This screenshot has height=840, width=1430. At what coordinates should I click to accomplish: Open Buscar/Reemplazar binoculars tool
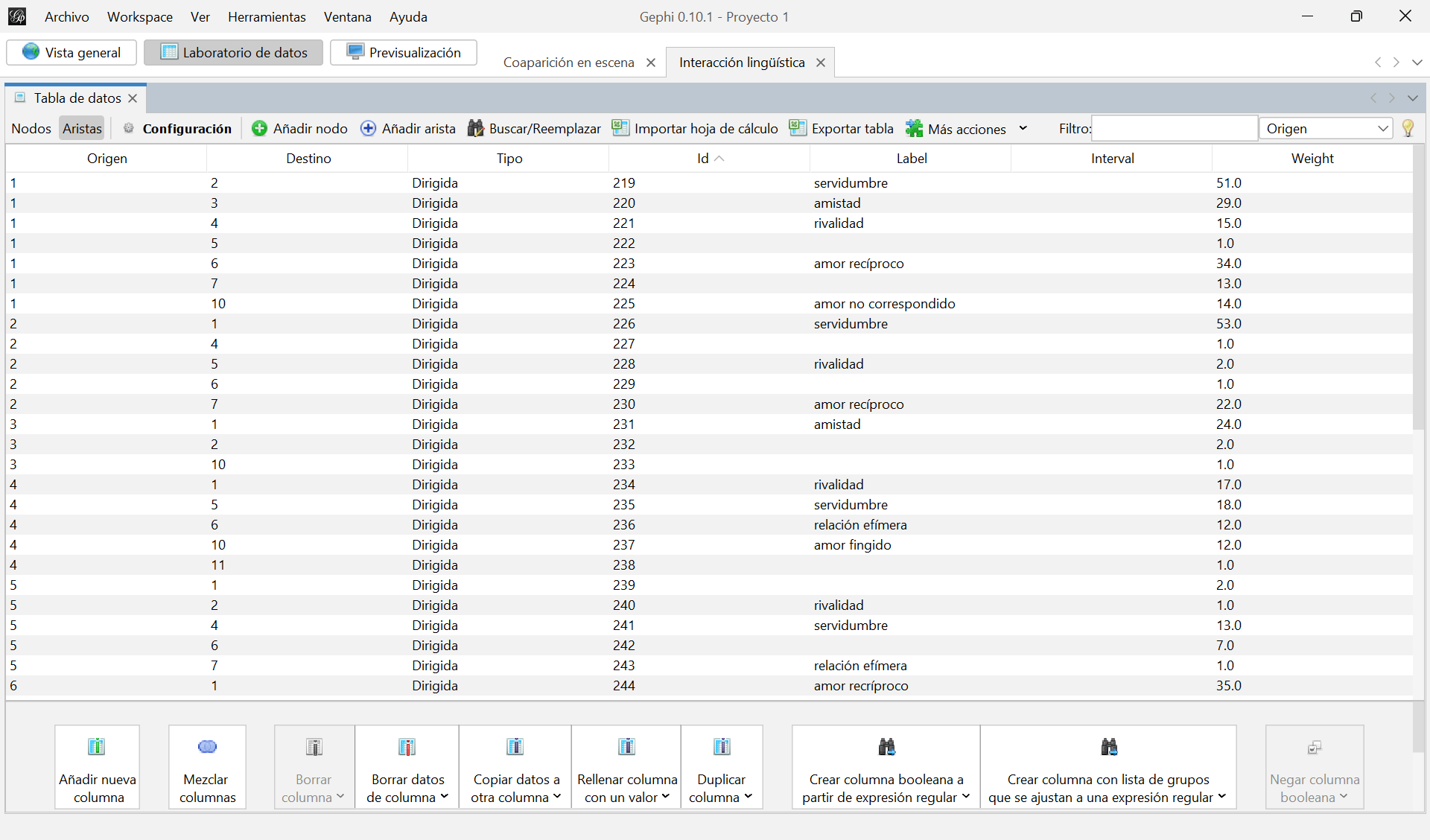[x=475, y=129]
